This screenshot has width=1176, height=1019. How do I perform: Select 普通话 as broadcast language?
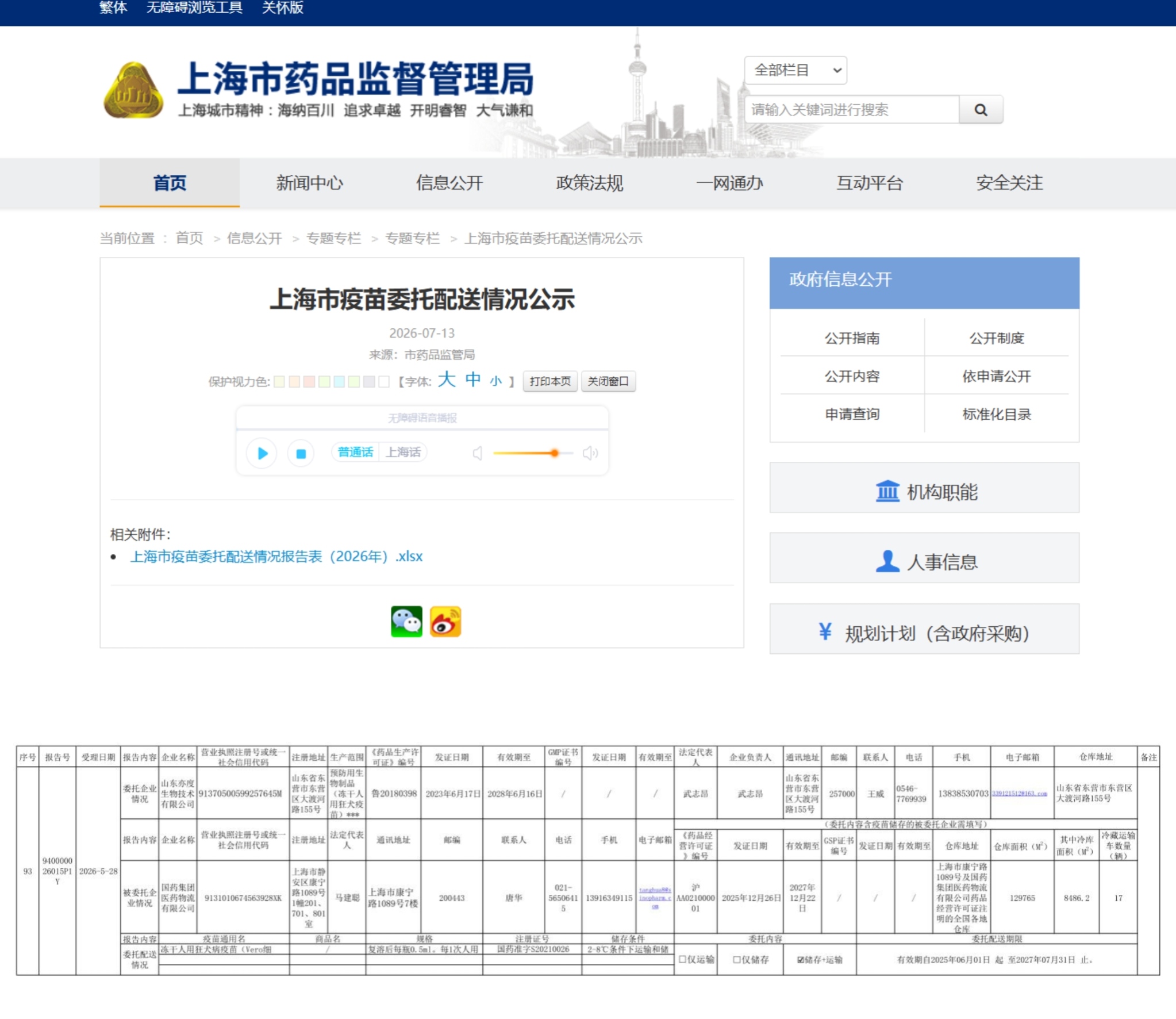[355, 452]
